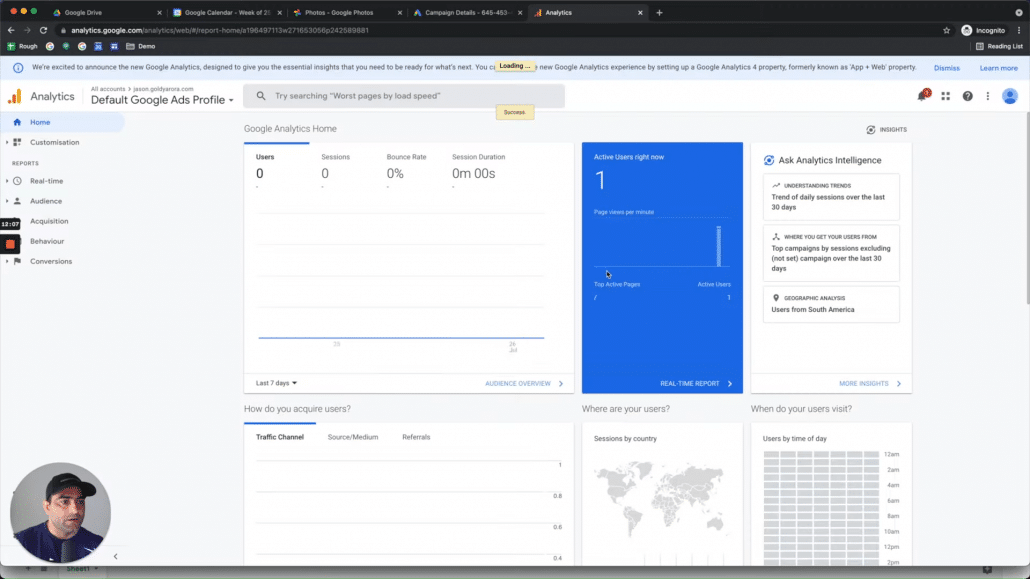Open the Reading List button
The height and width of the screenshot is (579, 1030).
coord(999,46)
